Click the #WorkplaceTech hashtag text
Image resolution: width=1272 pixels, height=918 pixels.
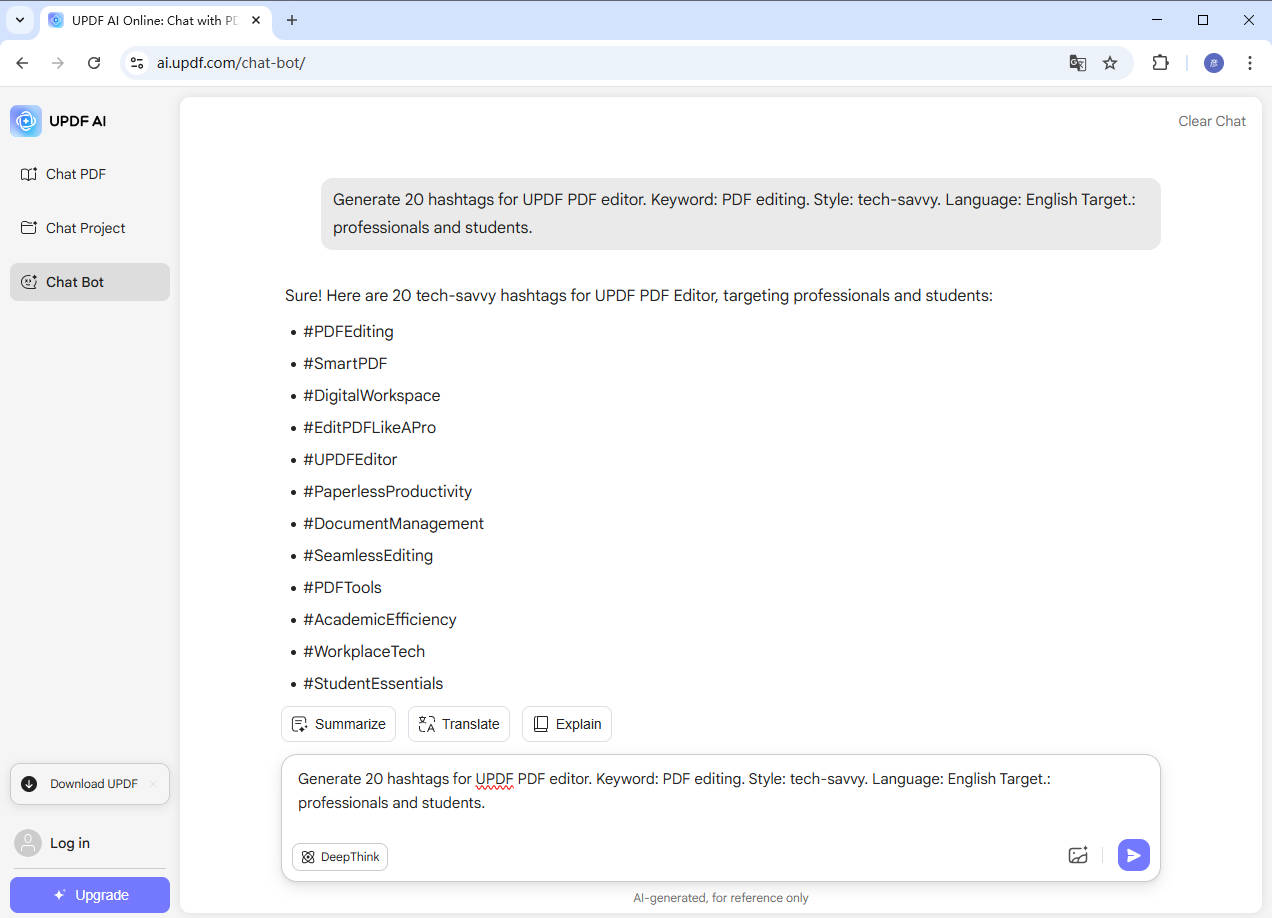click(364, 651)
